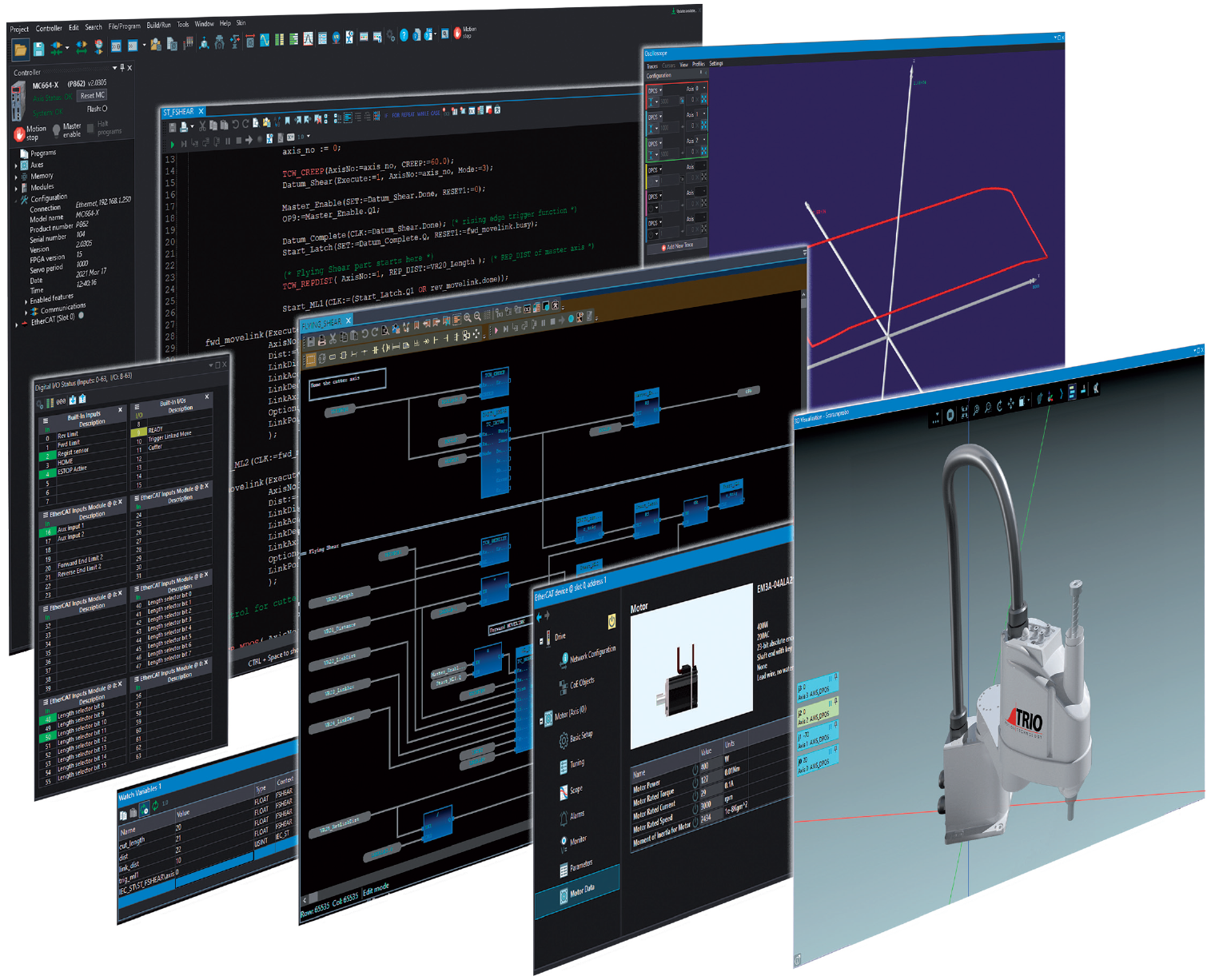Click Add New Trace in Oscilloscope
This screenshot has width=1211, height=980.
(678, 246)
